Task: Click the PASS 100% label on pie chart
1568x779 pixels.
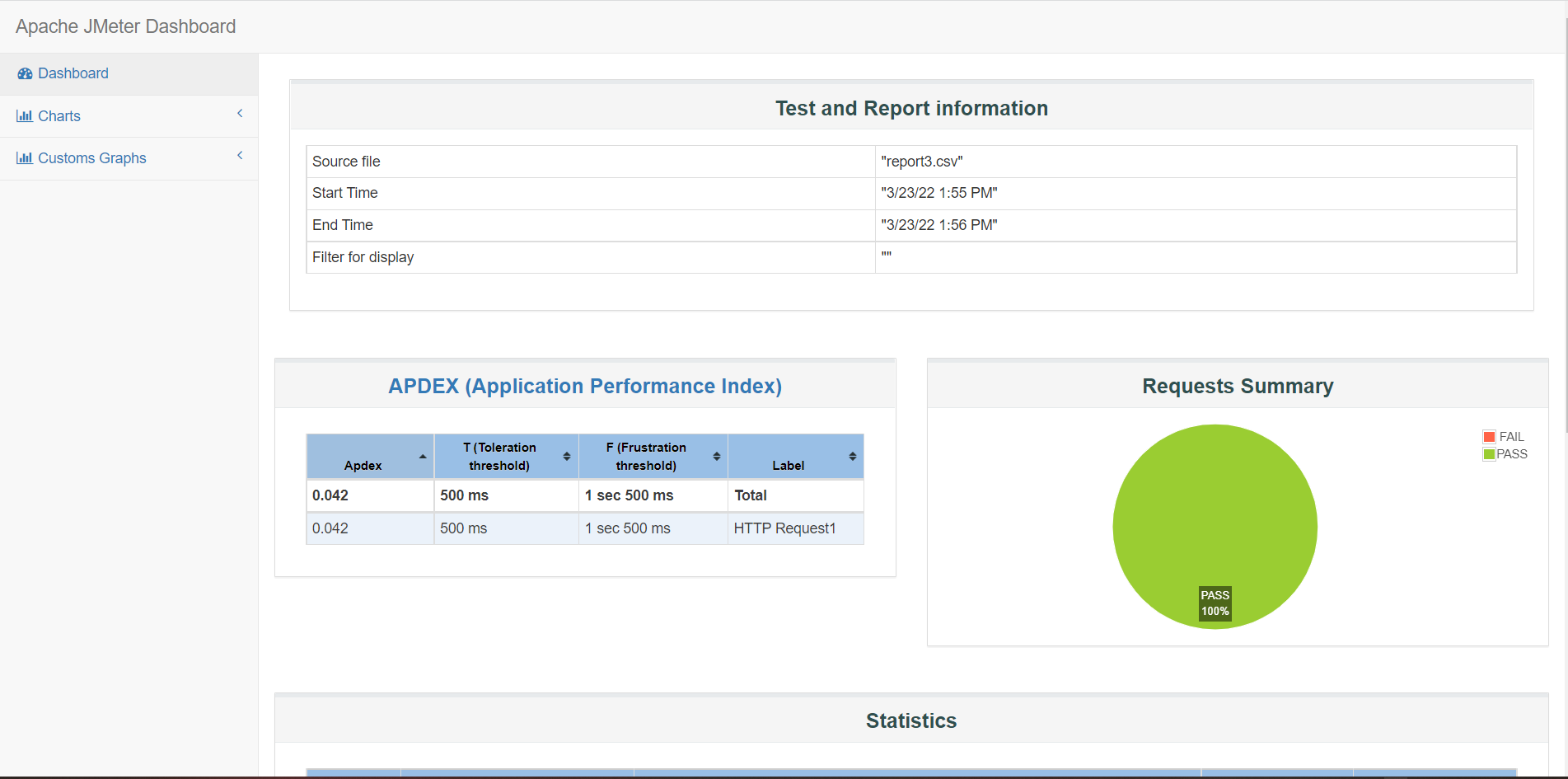Action: point(1214,603)
